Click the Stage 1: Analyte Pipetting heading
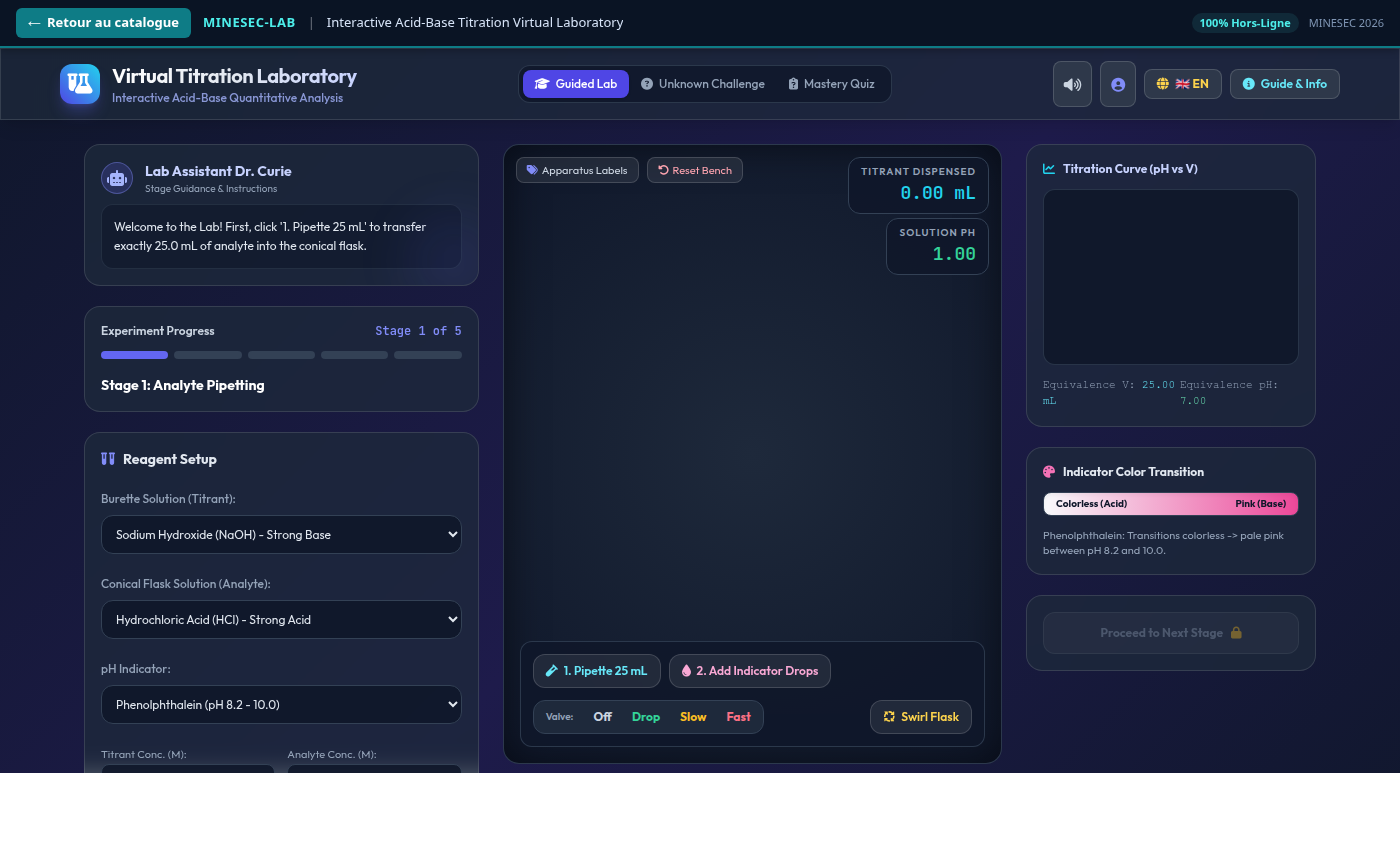The image size is (1400, 860). (183, 385)
